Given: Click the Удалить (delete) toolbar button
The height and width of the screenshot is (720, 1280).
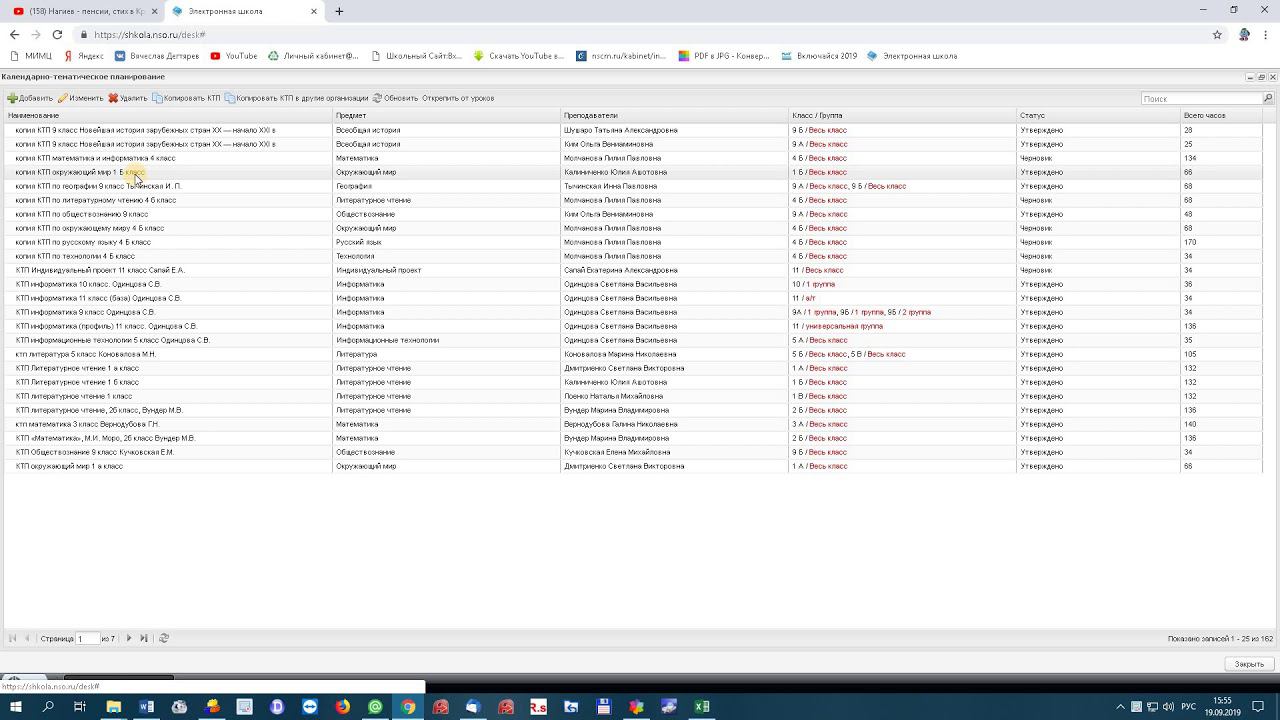Looking at the screenshot, I should (128, 98).
